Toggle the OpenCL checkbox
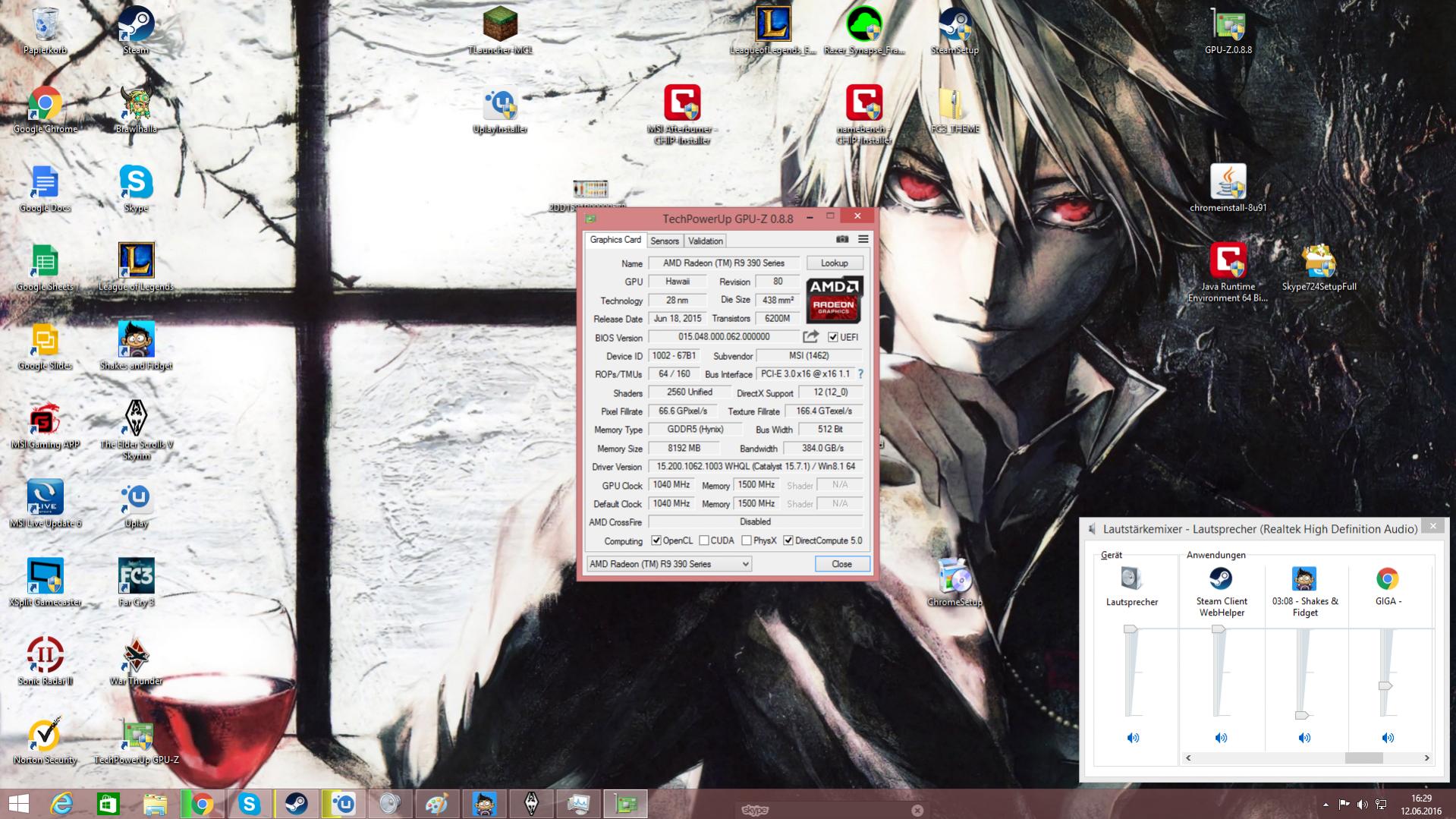Image resolution: width=1456 pixels, height=819 pixels. click(x=656, y=540)
